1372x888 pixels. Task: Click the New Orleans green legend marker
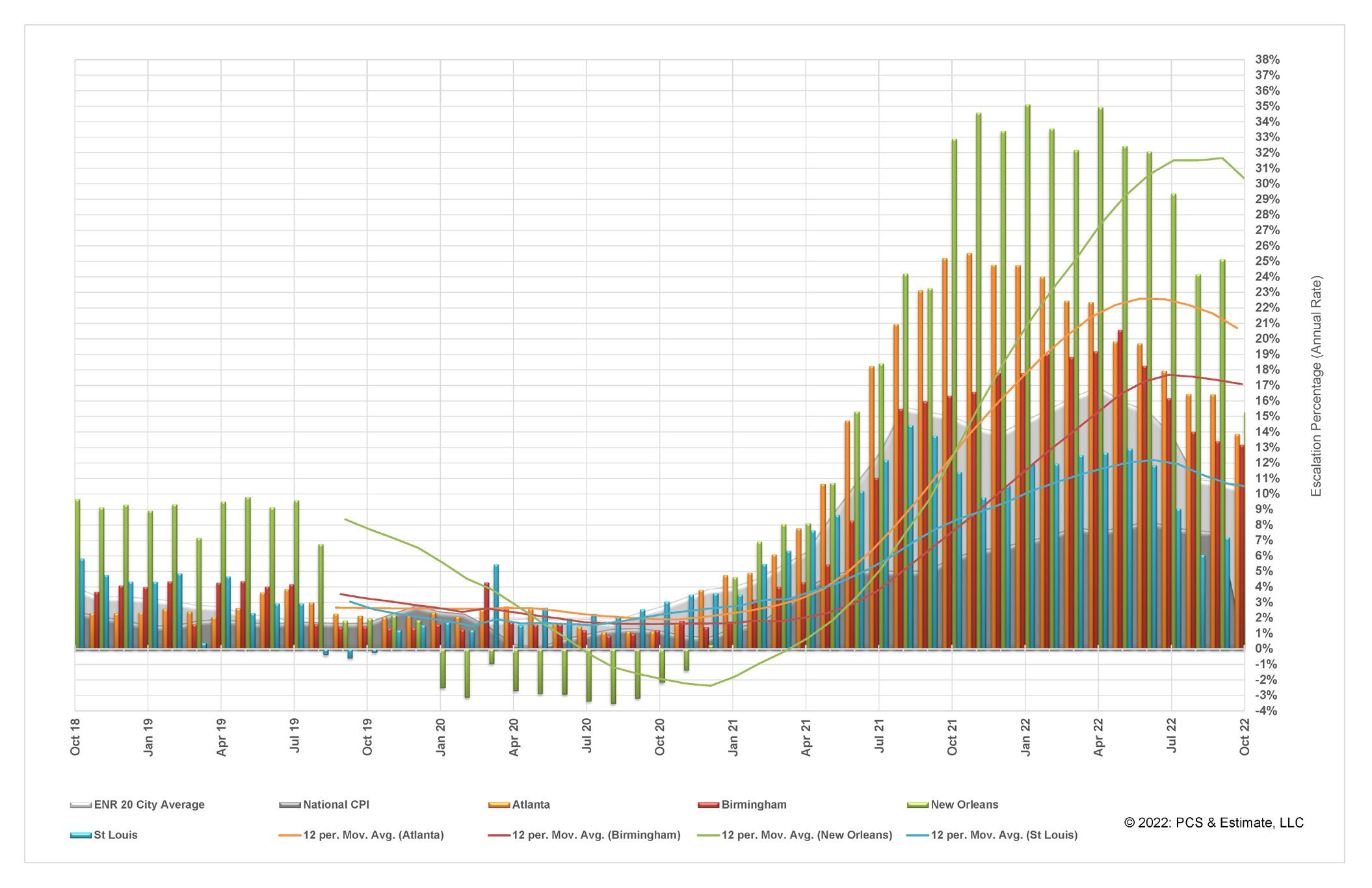918,805
